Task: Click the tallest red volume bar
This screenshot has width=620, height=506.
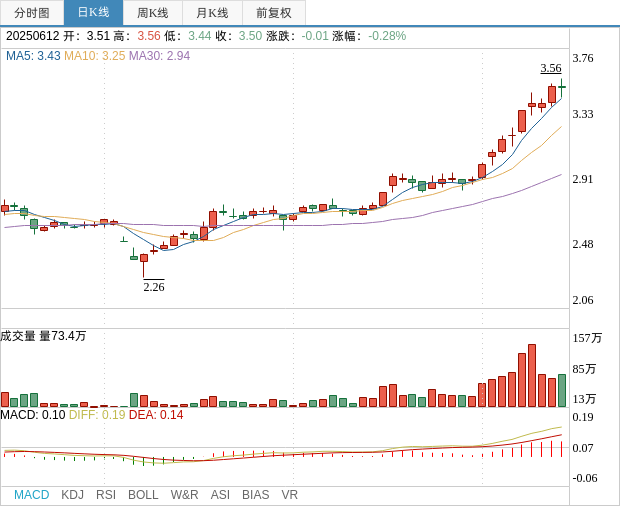Action: [x=532, y=376]
